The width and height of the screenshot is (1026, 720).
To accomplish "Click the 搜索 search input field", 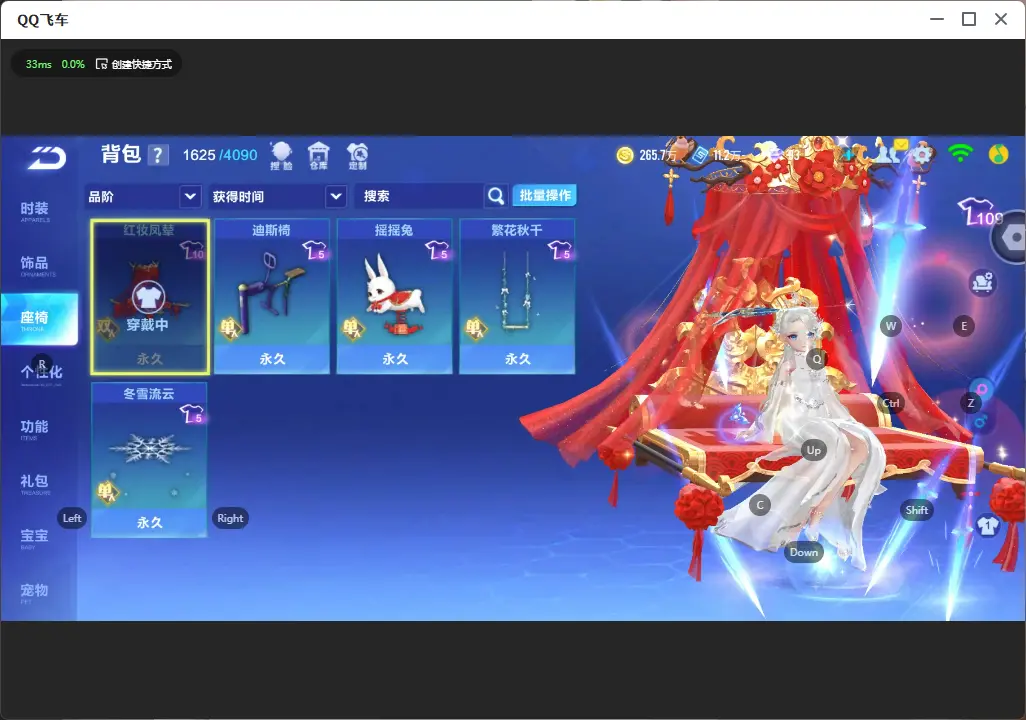I will click(420, 196).
